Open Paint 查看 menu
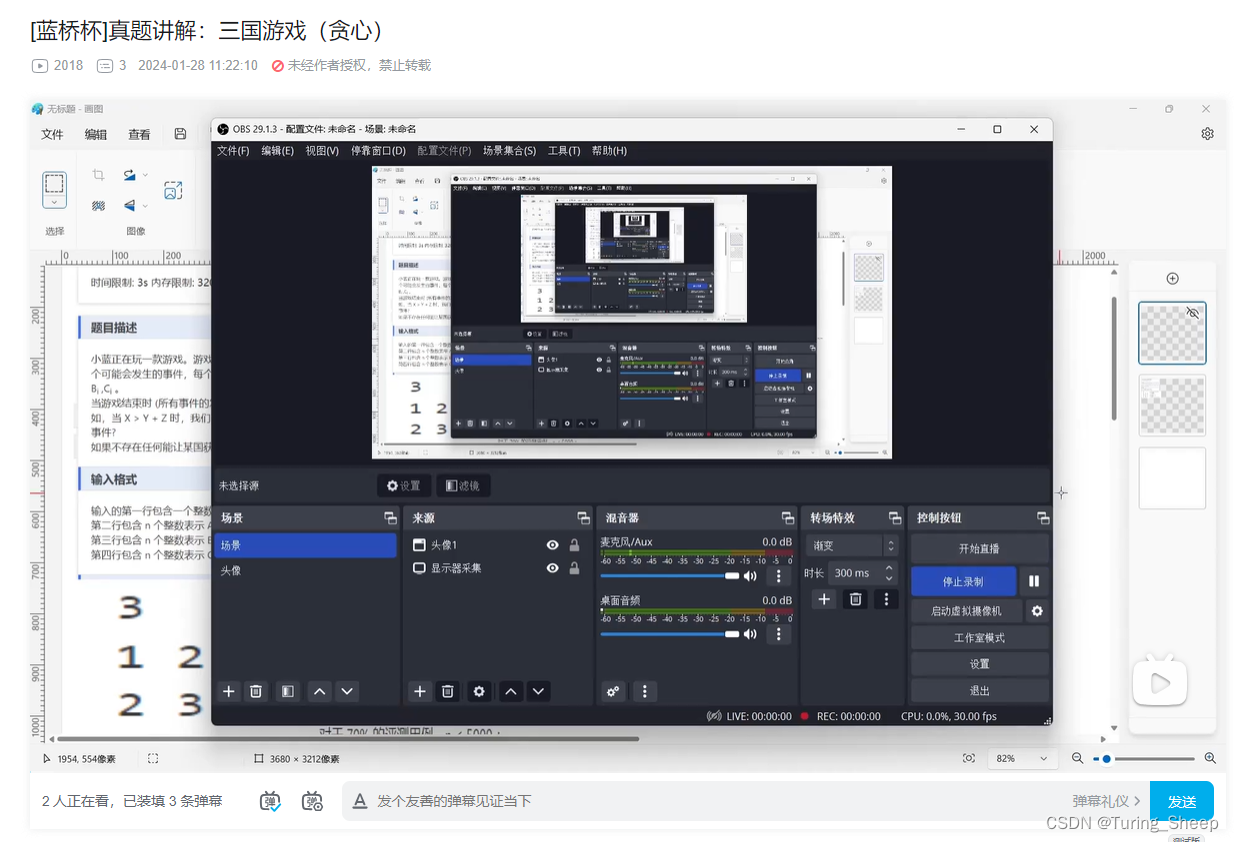Viewport: 1234px width, 842px height. click(139, 134)
